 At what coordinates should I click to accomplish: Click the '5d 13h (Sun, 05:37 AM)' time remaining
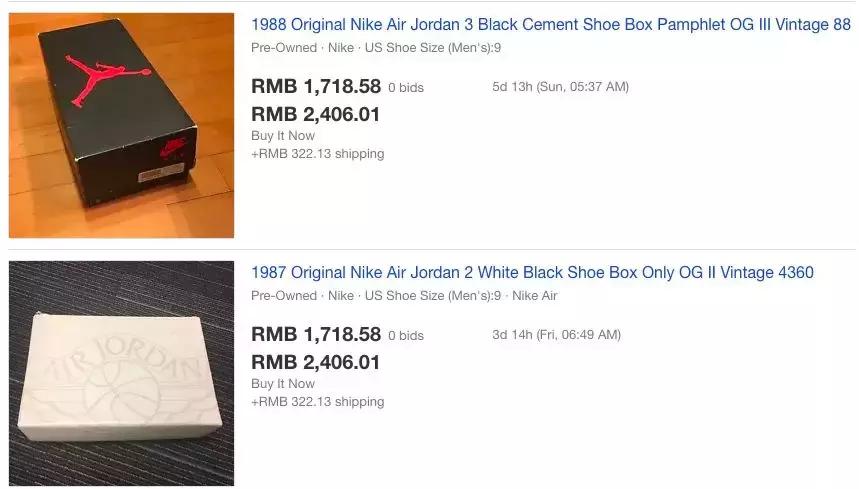(x=560, y=87)
